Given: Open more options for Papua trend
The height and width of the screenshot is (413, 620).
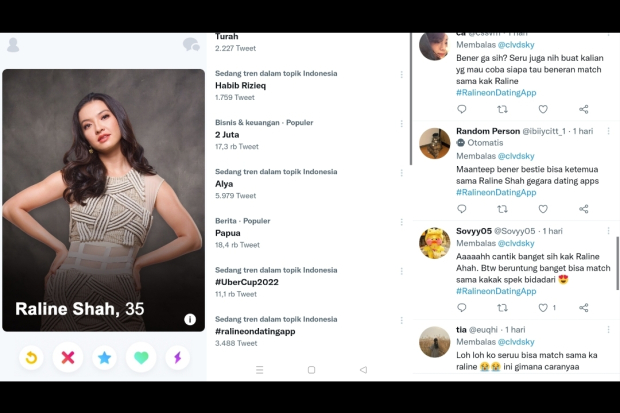Looking at the screenshot, I should coord(402,221).
